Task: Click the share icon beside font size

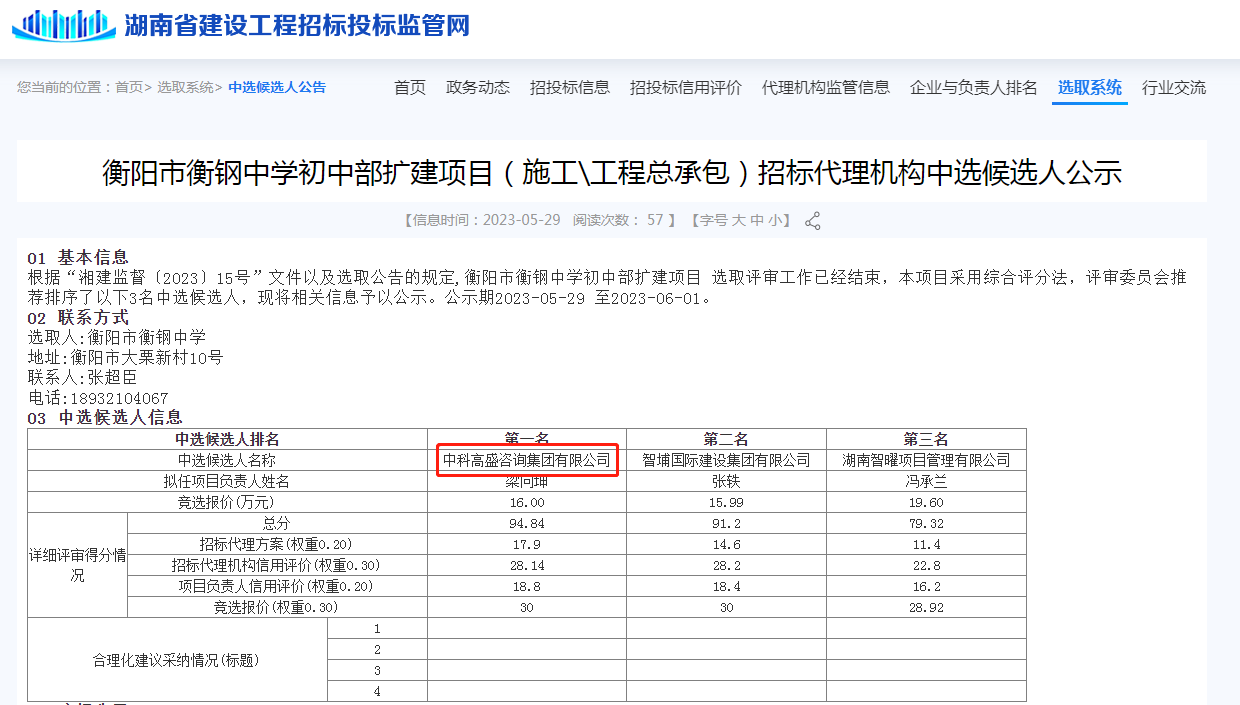Action: [813, 221]
